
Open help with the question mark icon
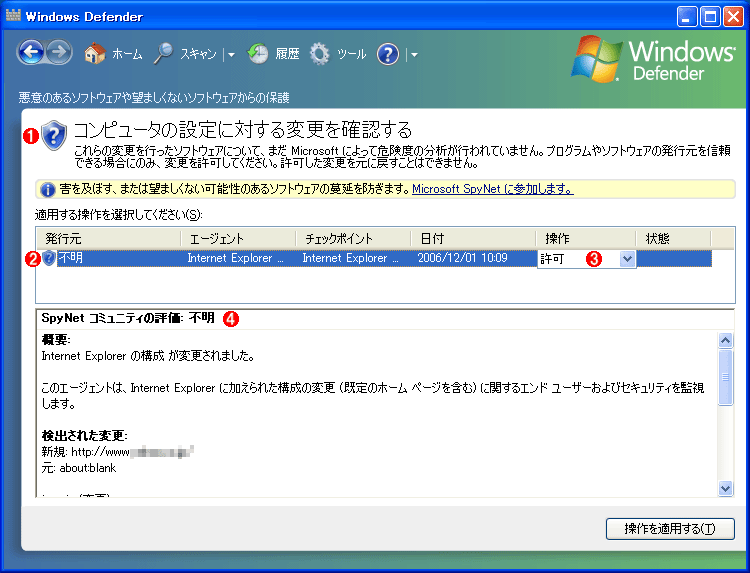(387, 54)
